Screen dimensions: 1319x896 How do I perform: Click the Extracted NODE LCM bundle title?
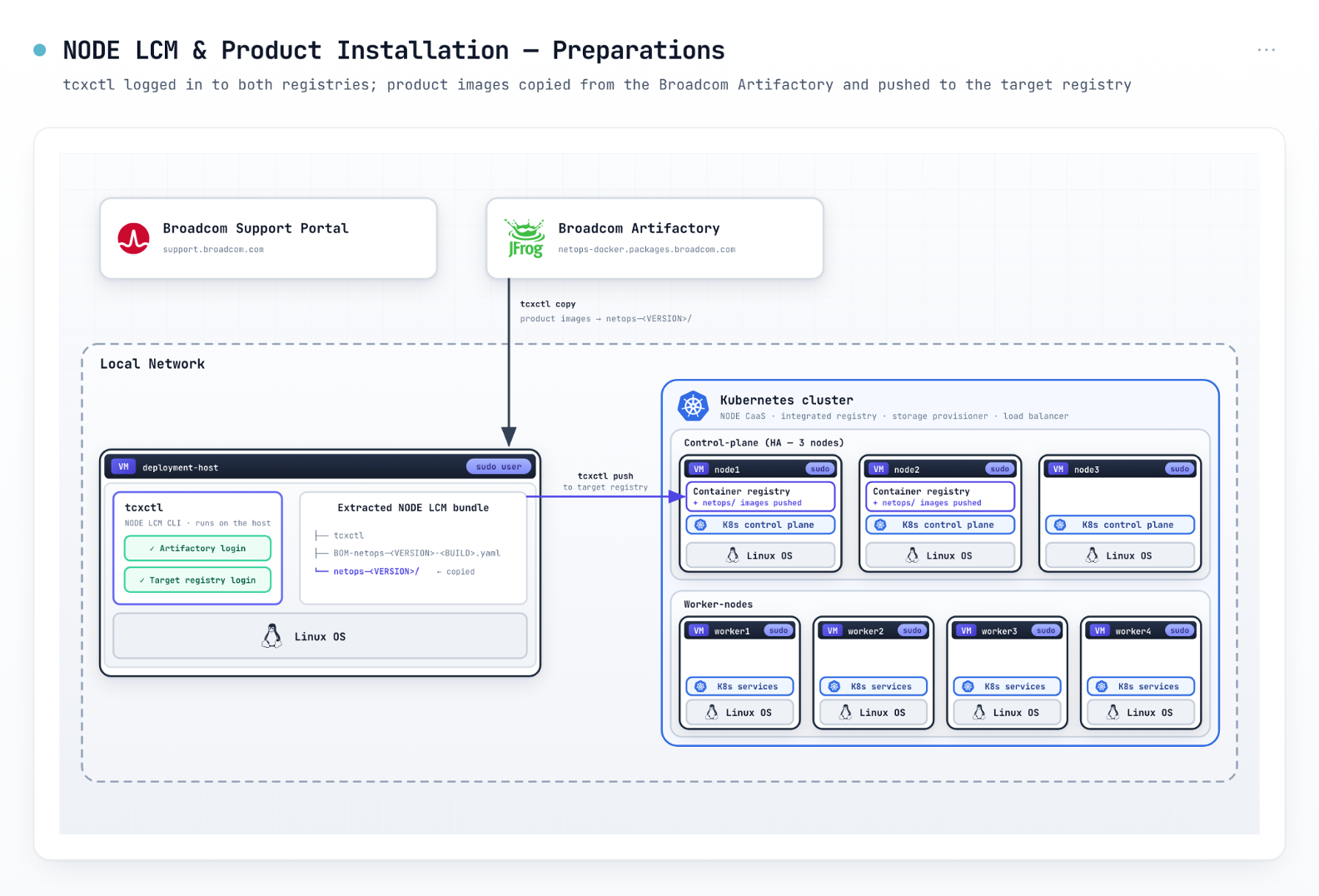point(413,507)
